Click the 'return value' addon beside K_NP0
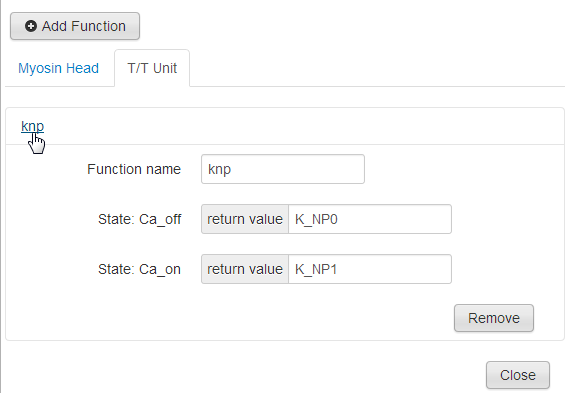Viewport: 567px width, 393px height. pyautogui.click(x=245, y=219)
